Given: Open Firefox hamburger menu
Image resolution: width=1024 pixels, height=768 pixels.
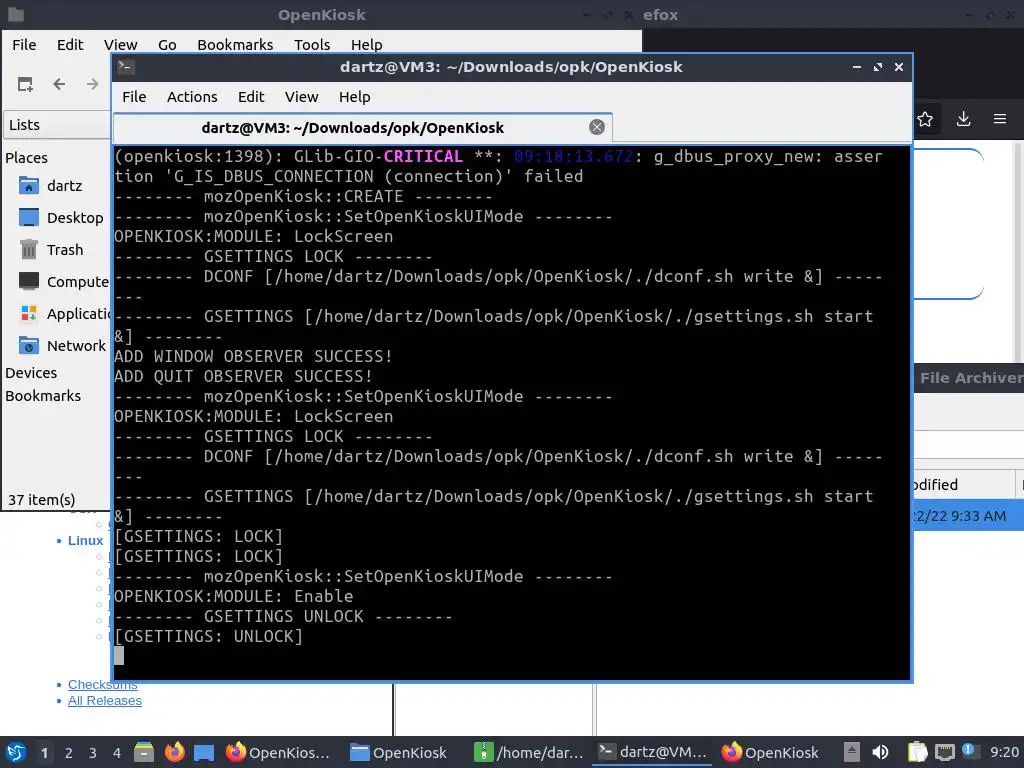Looking at the screenshot, I should [x=1000, y=119].
